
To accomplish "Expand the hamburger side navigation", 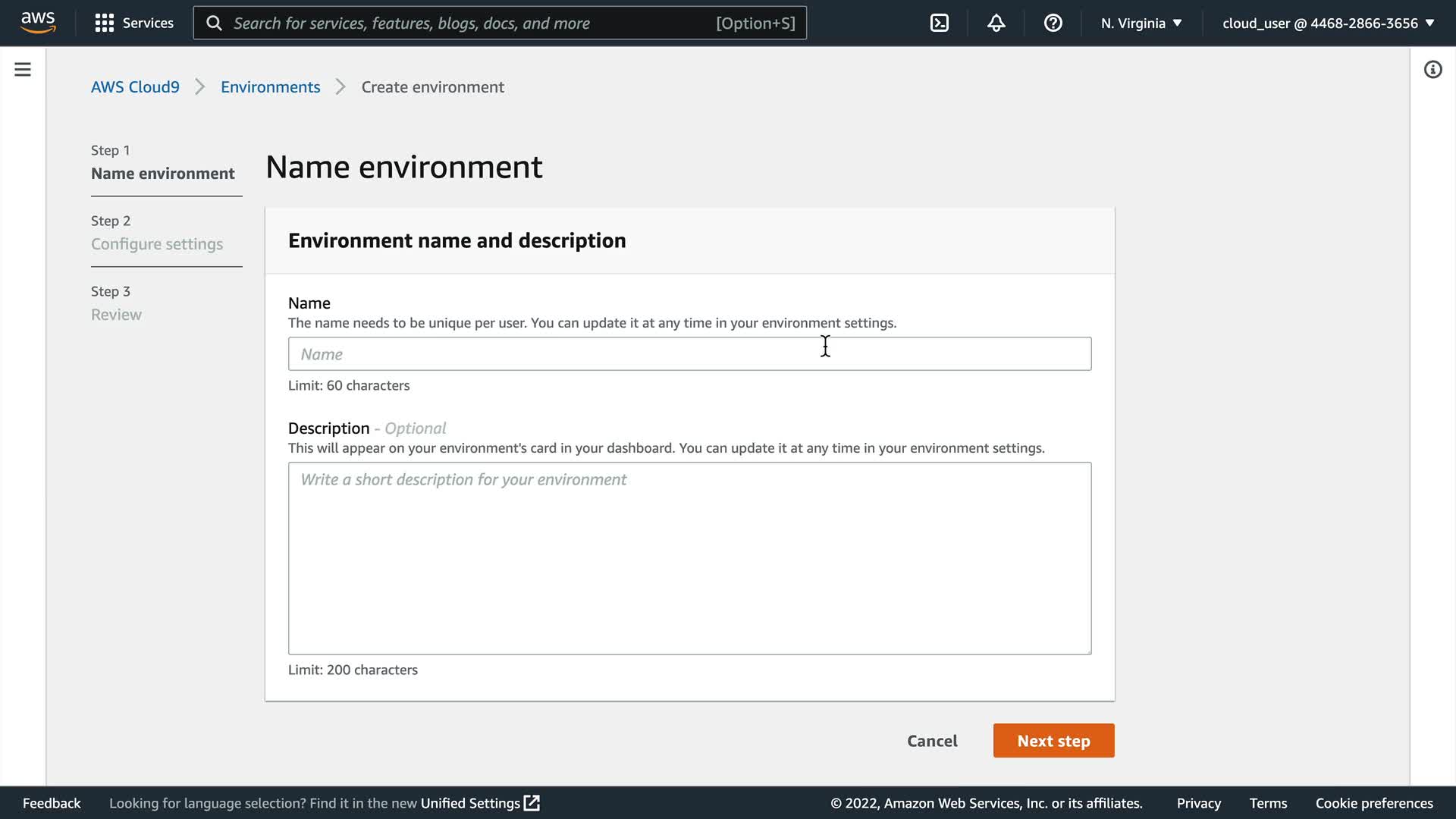I will click(x=23, y=70).
